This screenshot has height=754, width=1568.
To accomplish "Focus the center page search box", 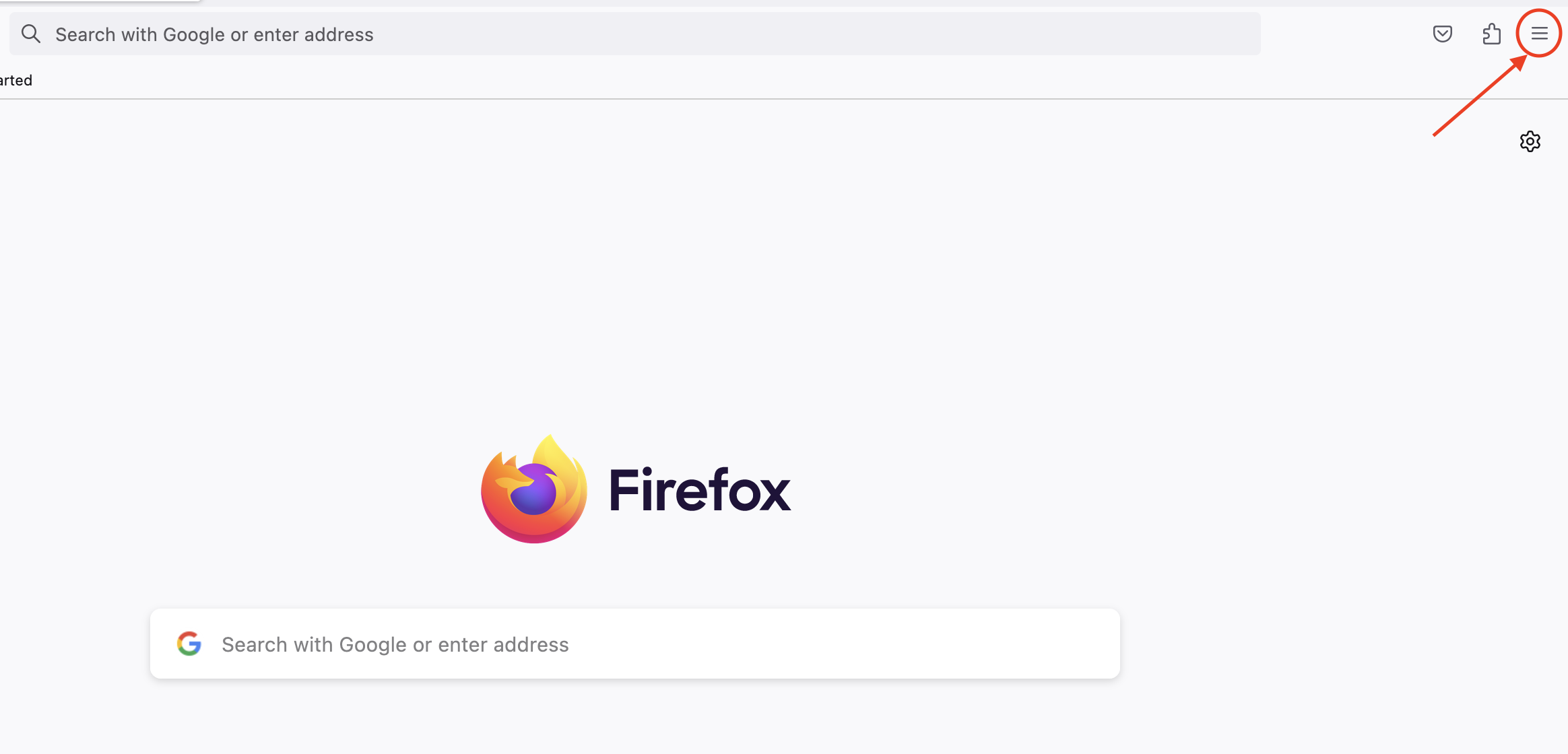I will click(635, 644).
